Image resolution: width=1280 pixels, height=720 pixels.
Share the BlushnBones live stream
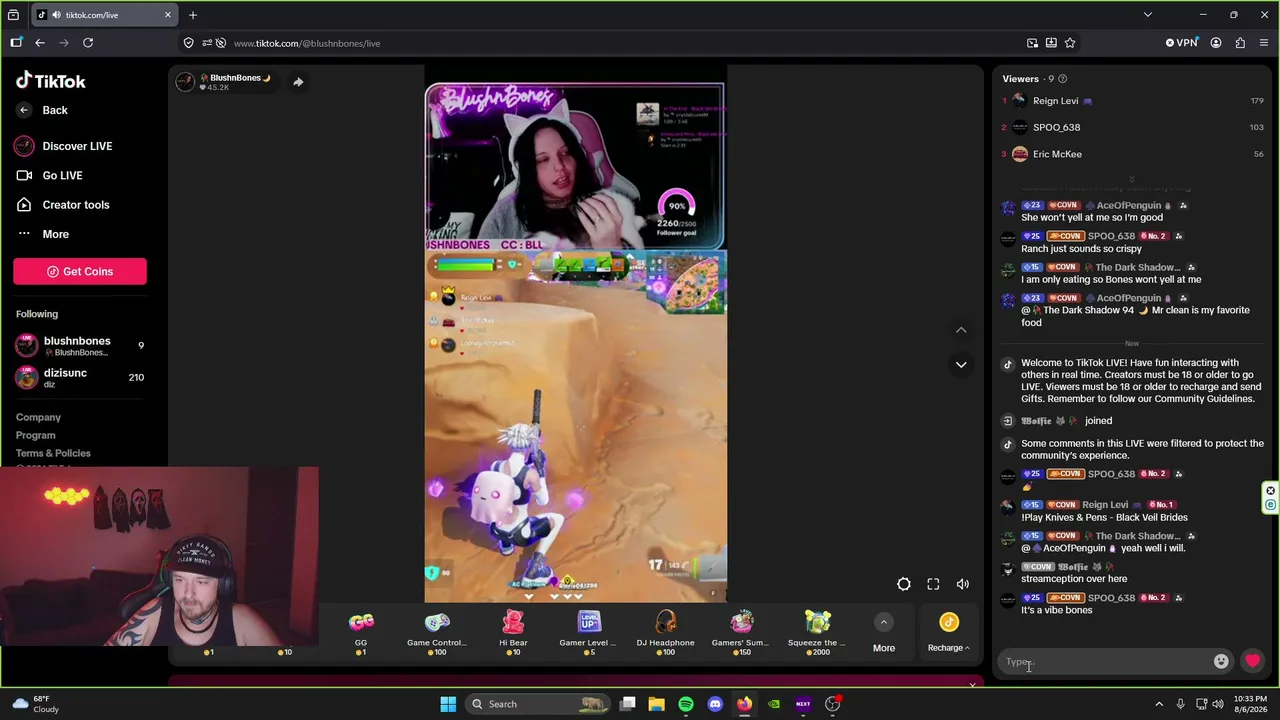pyautogui.click(x=298, y=82)
